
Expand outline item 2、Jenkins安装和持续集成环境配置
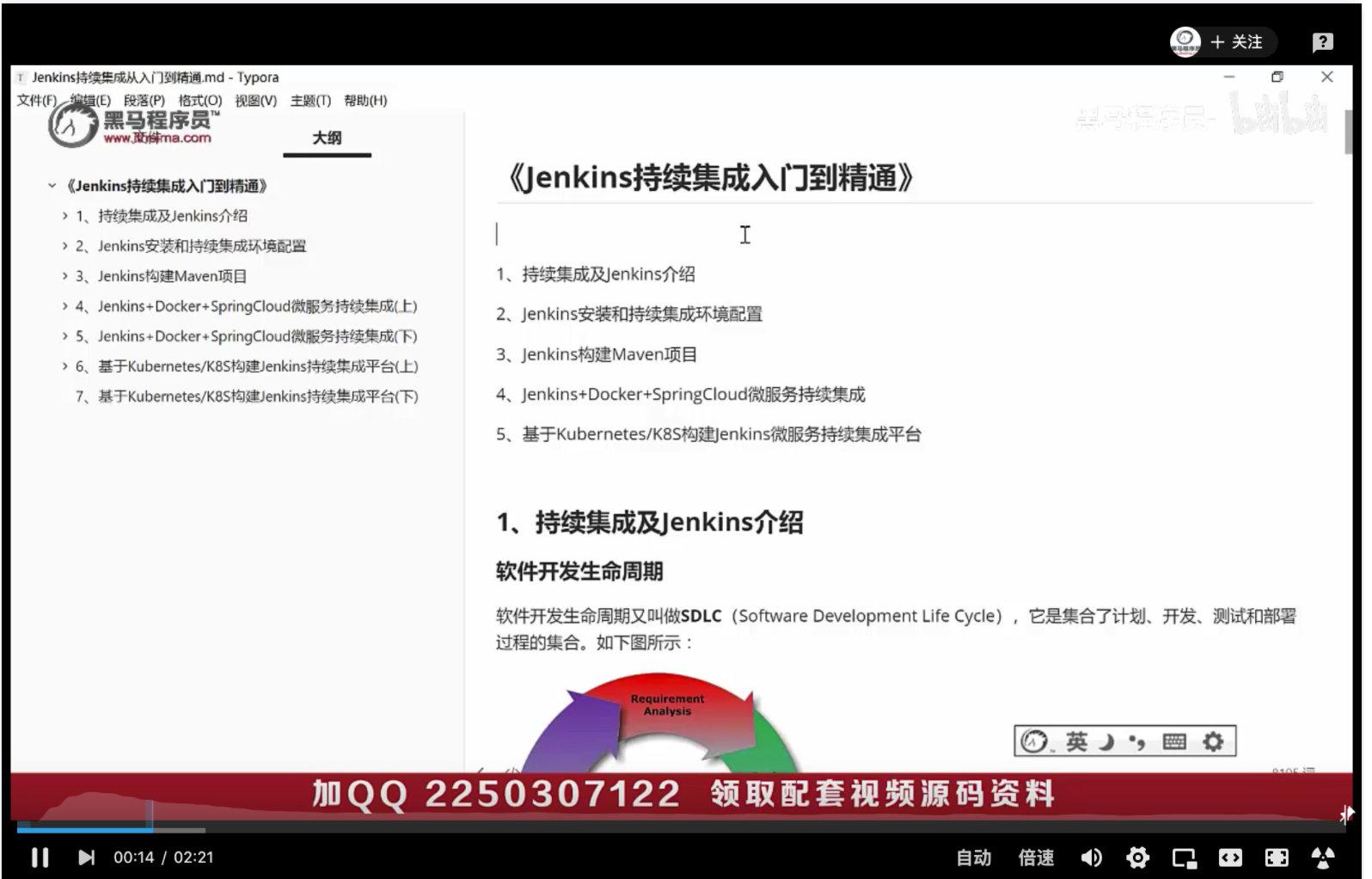click(64, 246)
